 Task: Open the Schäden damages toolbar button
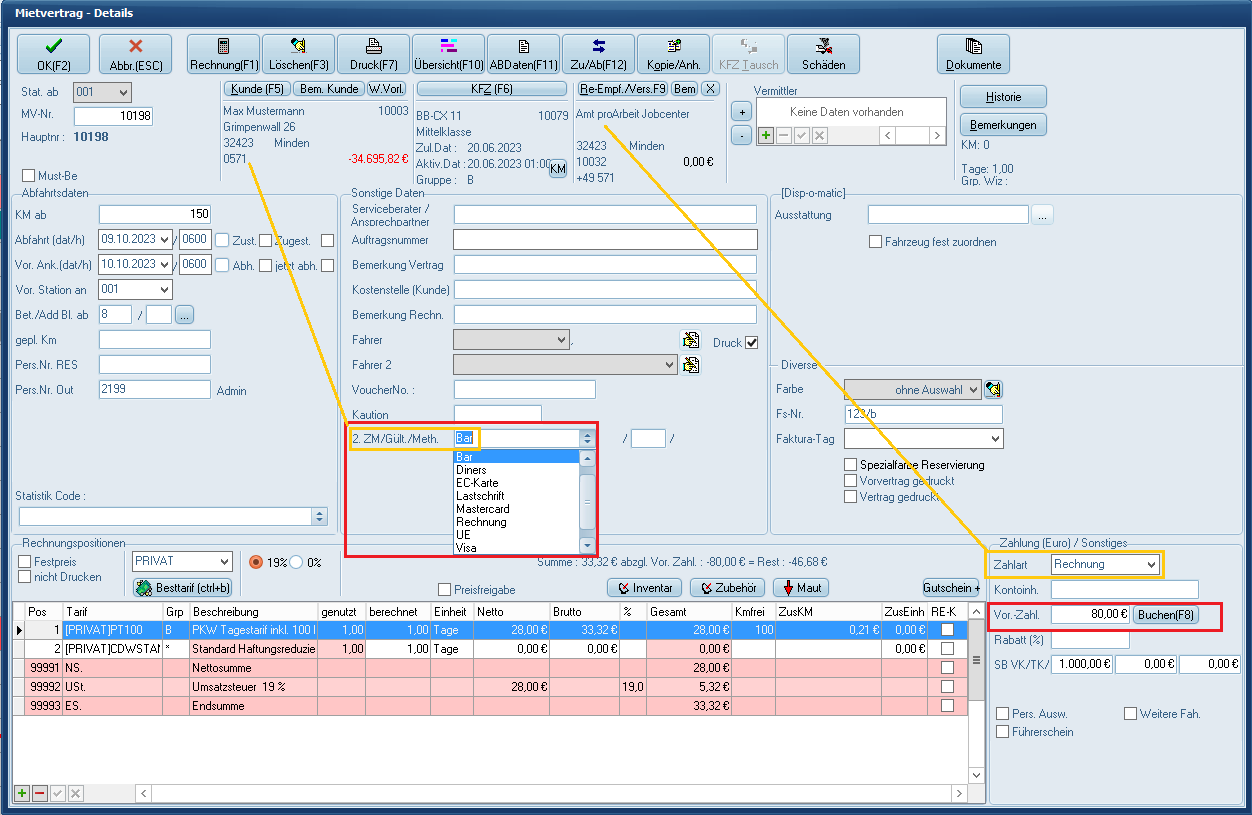pos(823,54)
